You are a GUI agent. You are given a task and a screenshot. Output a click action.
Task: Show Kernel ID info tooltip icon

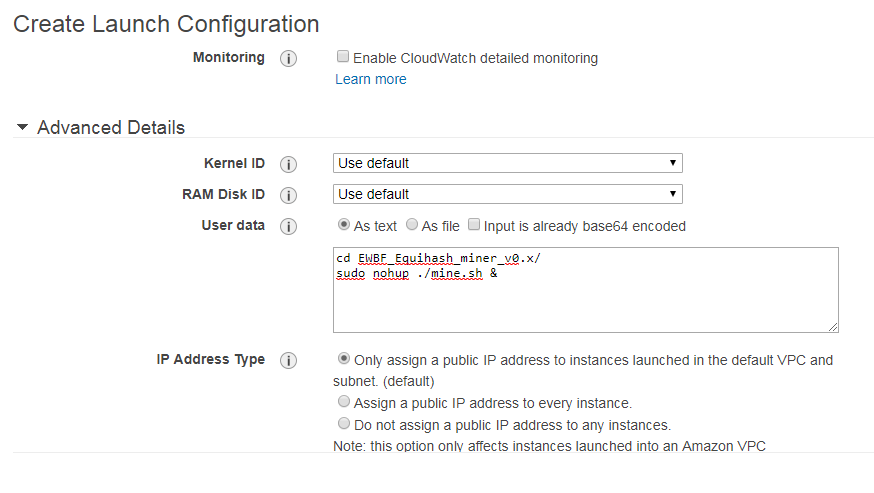coord(288,165)
